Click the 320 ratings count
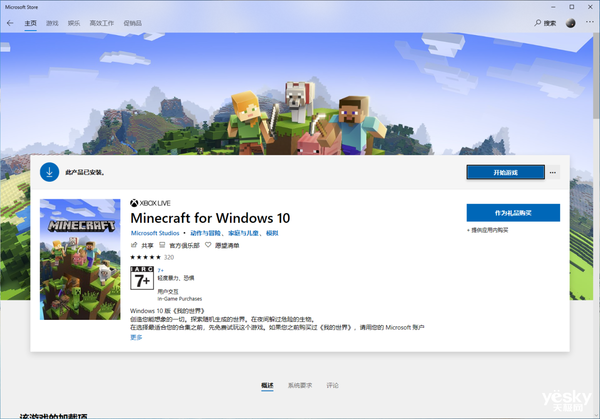 point(169,257)
